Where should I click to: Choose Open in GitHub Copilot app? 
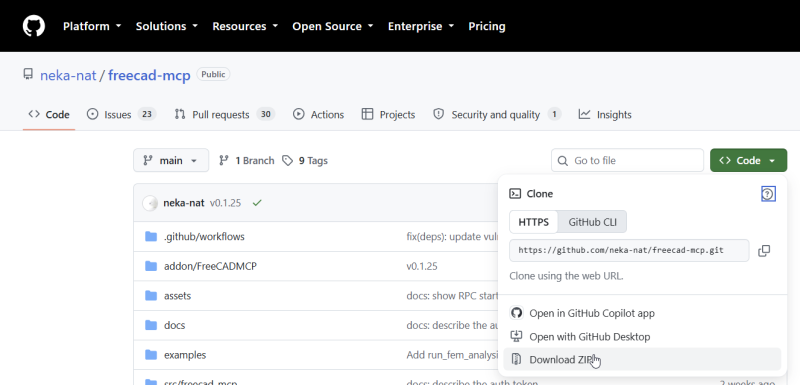[x=642, y=313]
